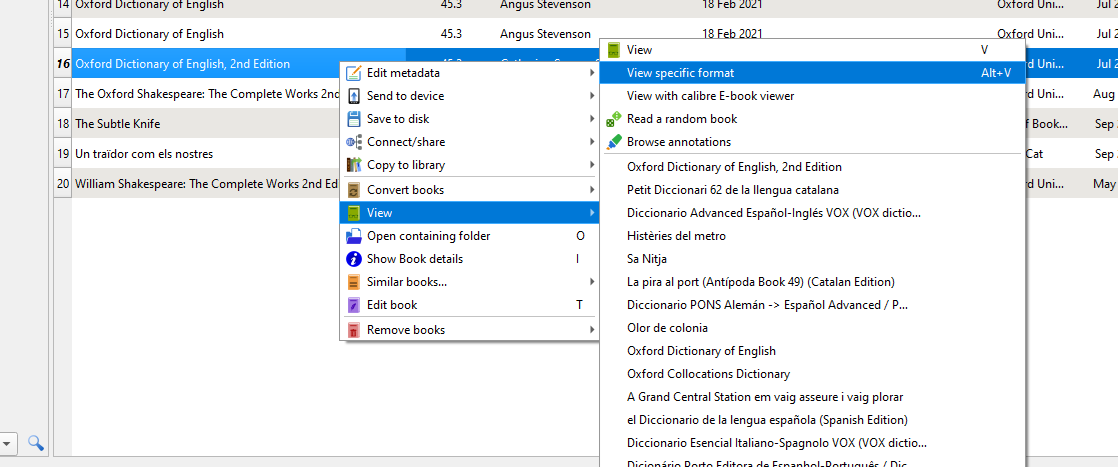Select View with calibre E-book viewer
Image resolution: width=1118 pixels, height=467 pixels.
[x=696, y=96]
